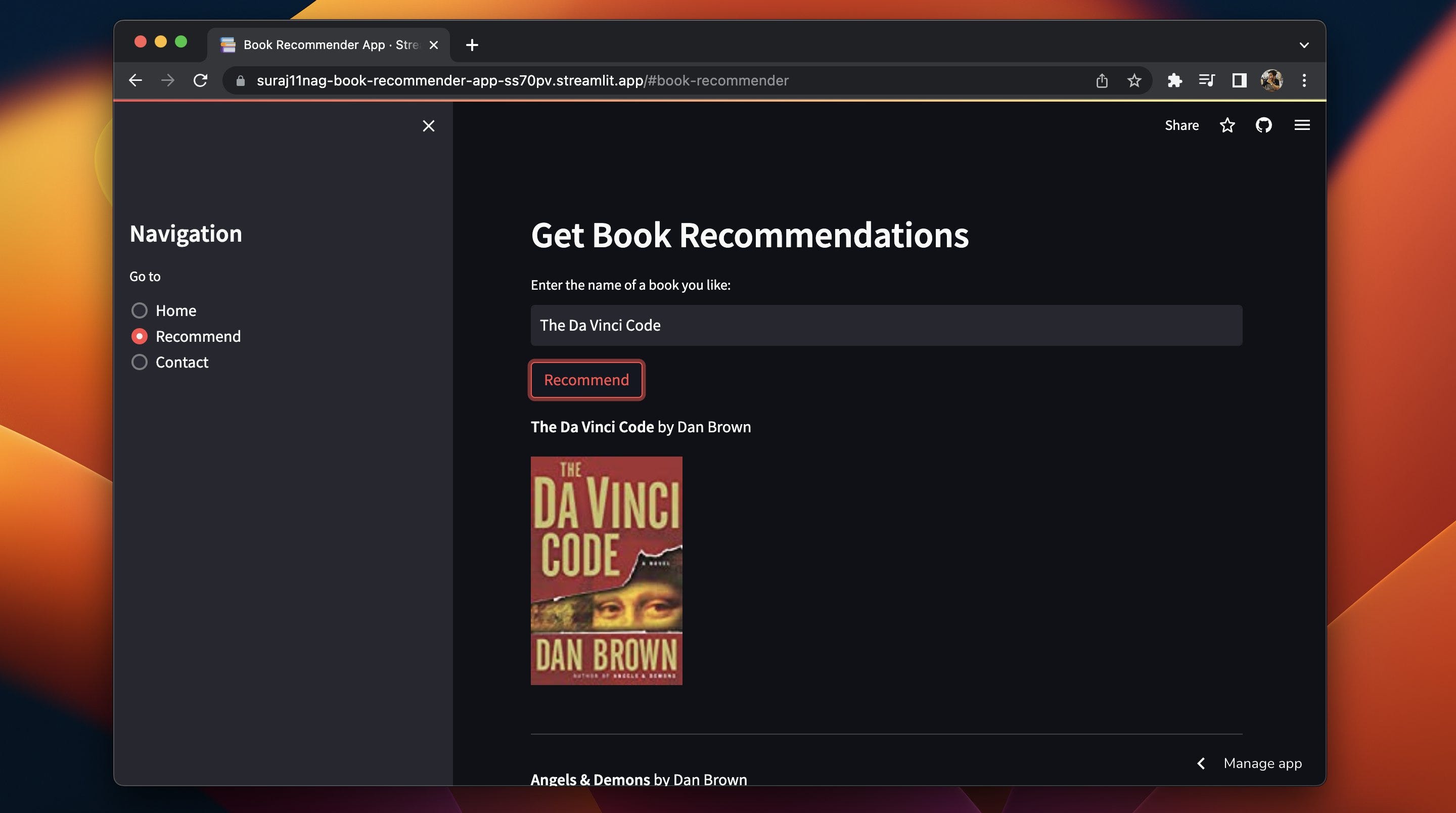This screenshot has width=1456, height=813.
Task: Open the media controls icon in the toolbar
Action: click(x=1206, y=80)
